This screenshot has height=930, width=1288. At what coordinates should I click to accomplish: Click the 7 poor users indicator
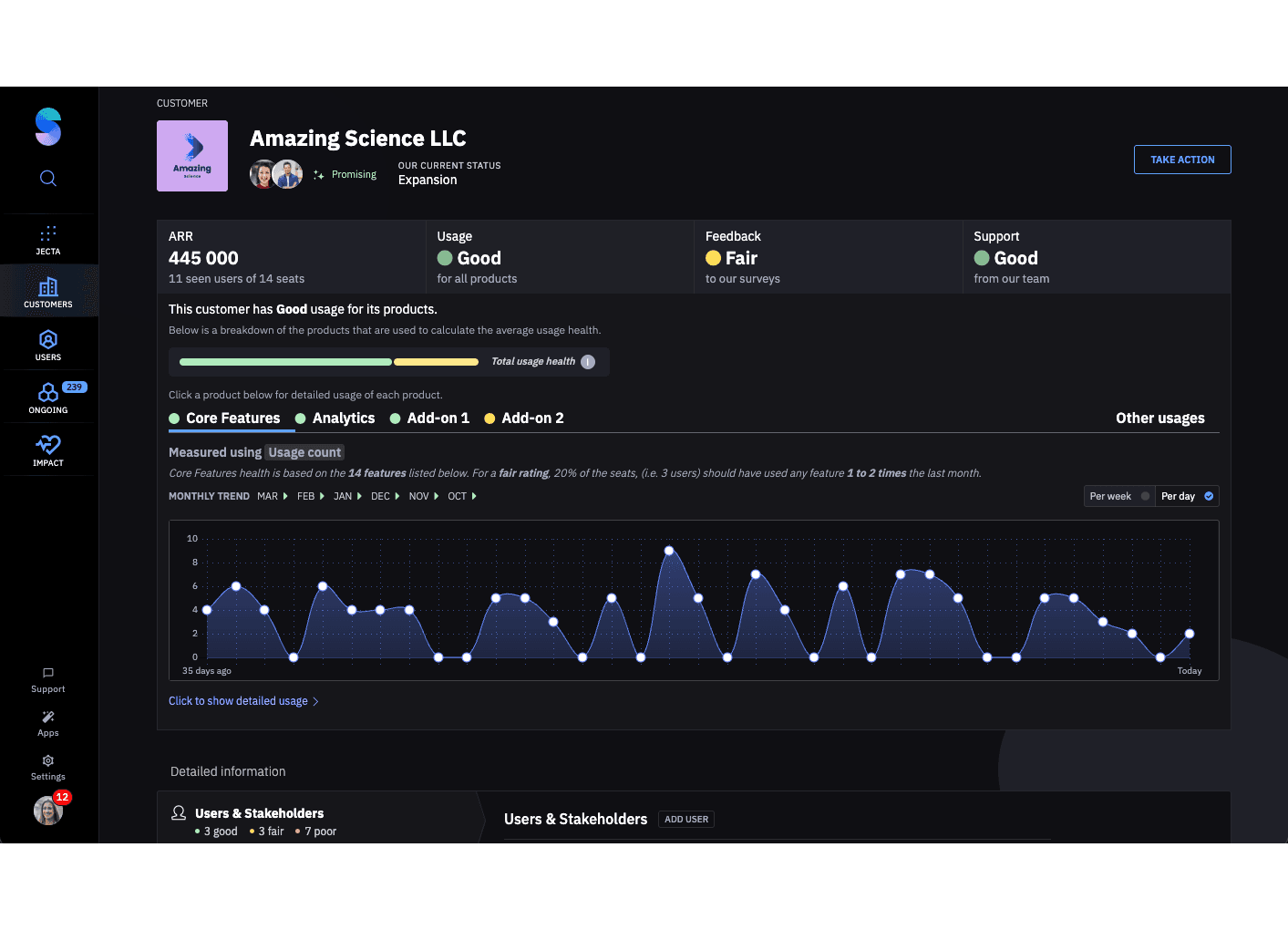[315, 832]
